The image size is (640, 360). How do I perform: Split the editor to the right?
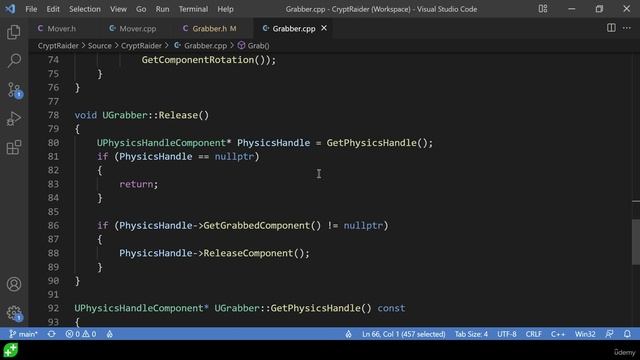click(611, 28)
